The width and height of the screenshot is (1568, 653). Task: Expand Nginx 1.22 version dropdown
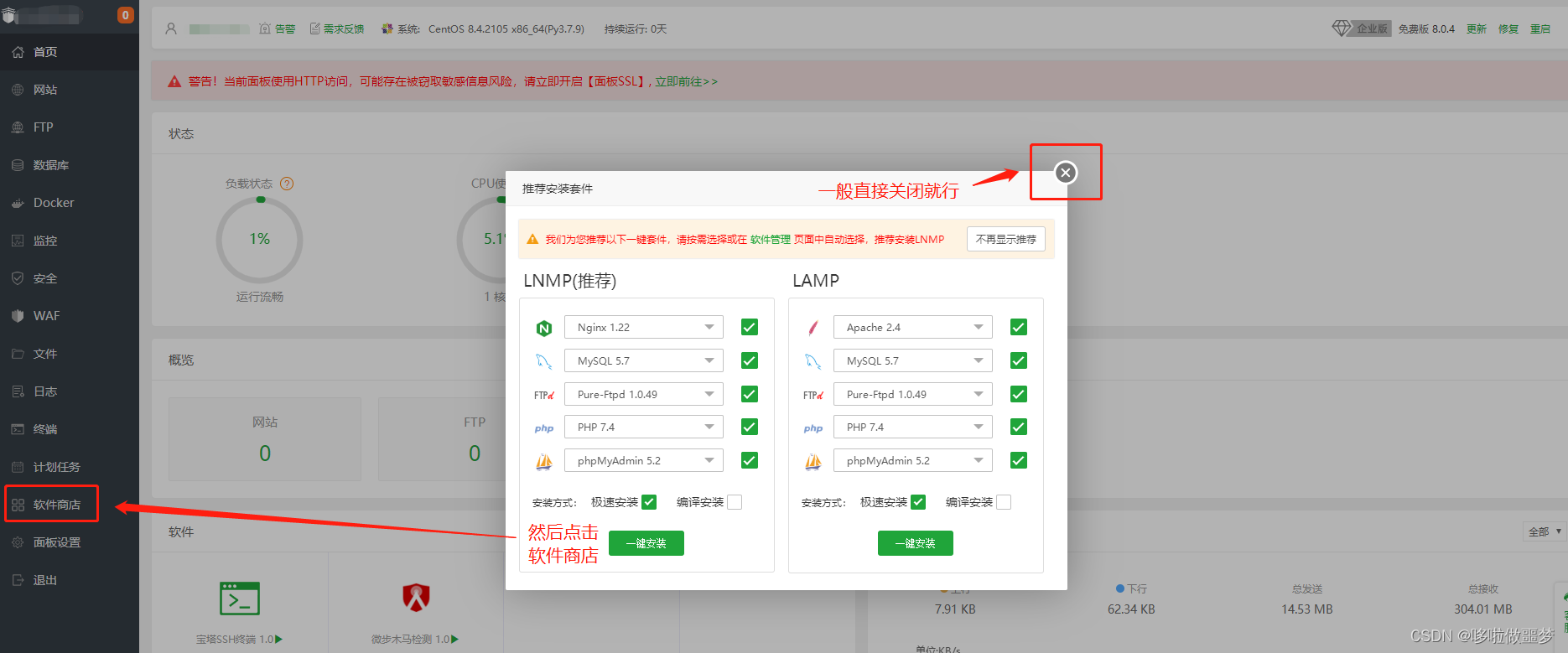tap(644, 327)
